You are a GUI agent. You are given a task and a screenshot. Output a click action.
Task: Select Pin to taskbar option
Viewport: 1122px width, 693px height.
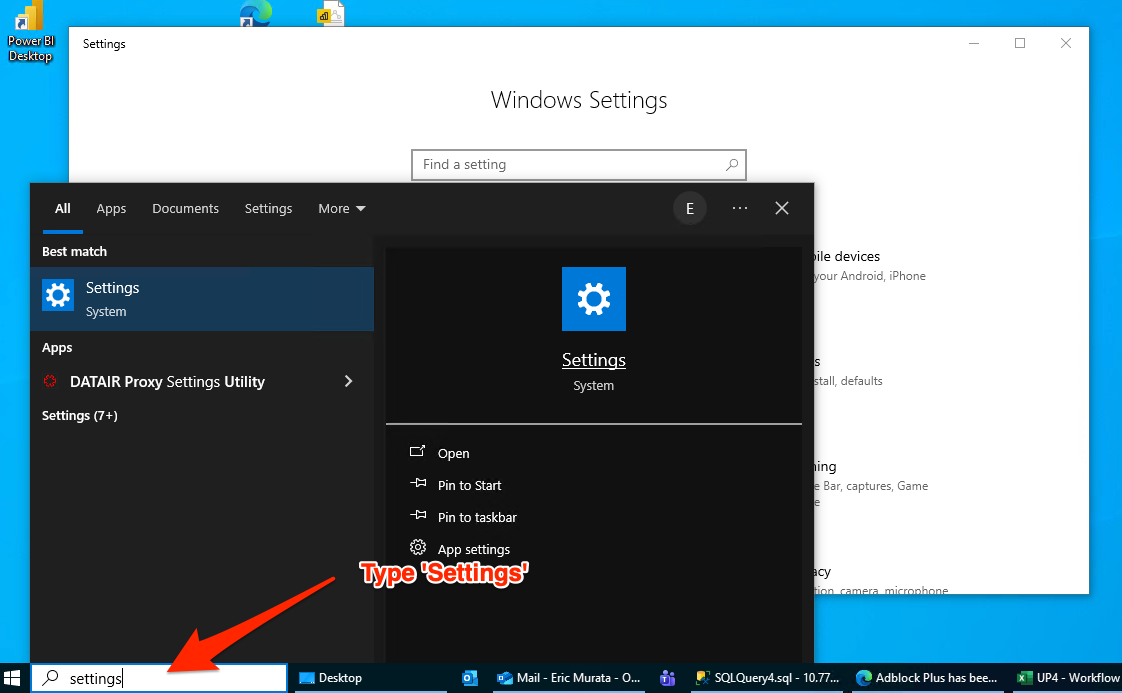point(477,517)
